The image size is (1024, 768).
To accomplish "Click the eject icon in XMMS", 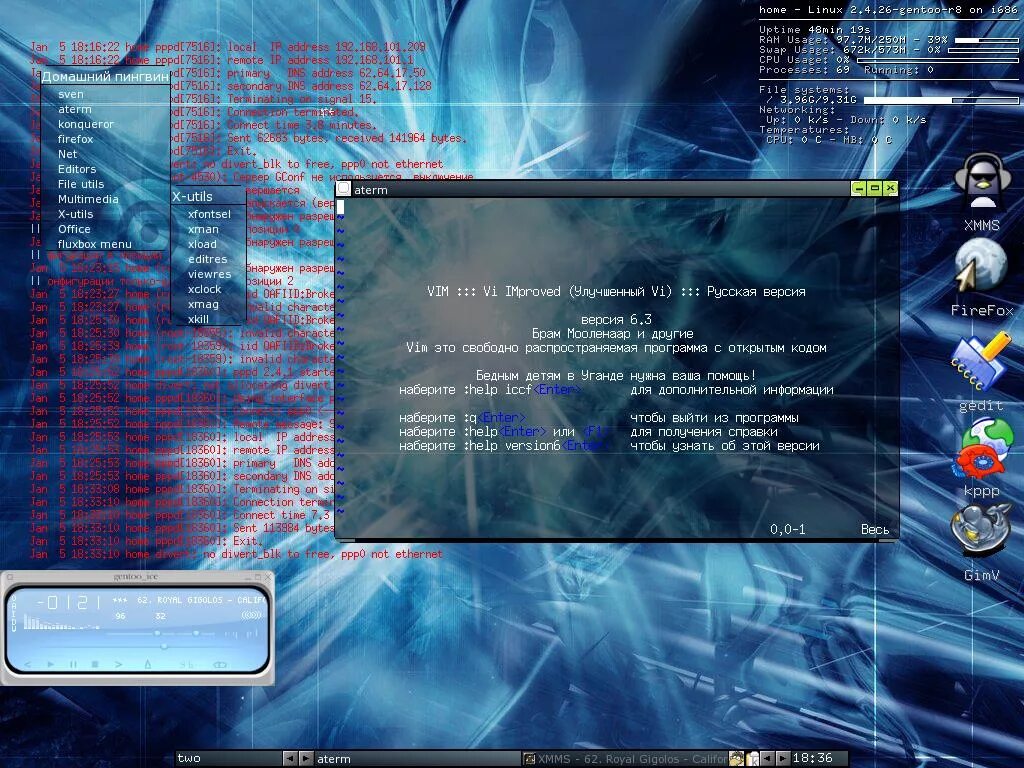I will tap(148, 664).
